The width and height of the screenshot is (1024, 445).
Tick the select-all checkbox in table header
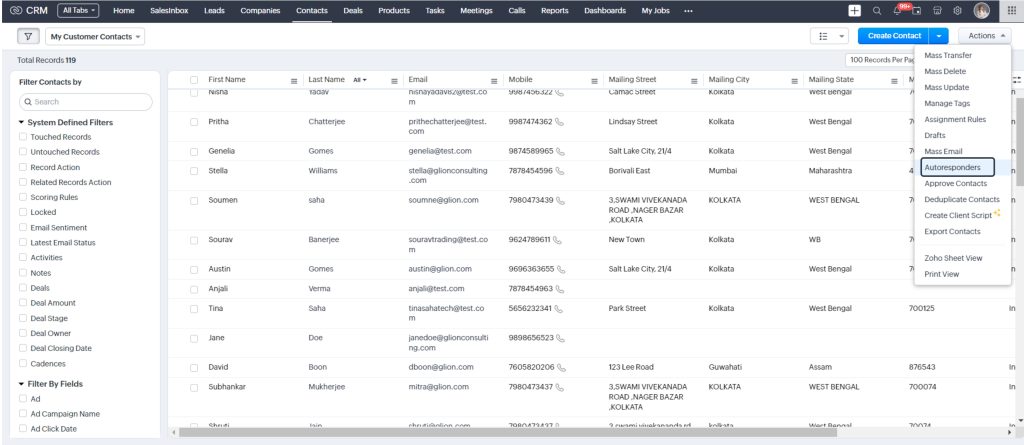click(194, 80)
